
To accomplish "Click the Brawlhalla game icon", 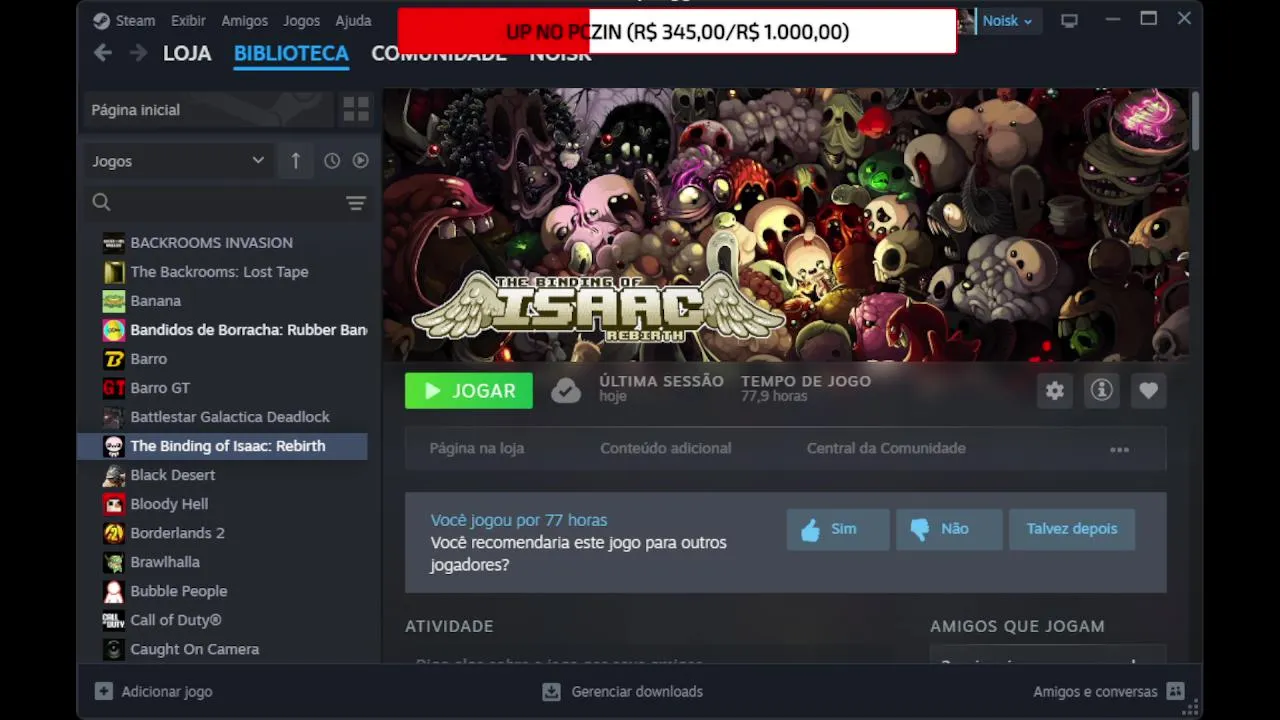I will [x=114, y=562].
